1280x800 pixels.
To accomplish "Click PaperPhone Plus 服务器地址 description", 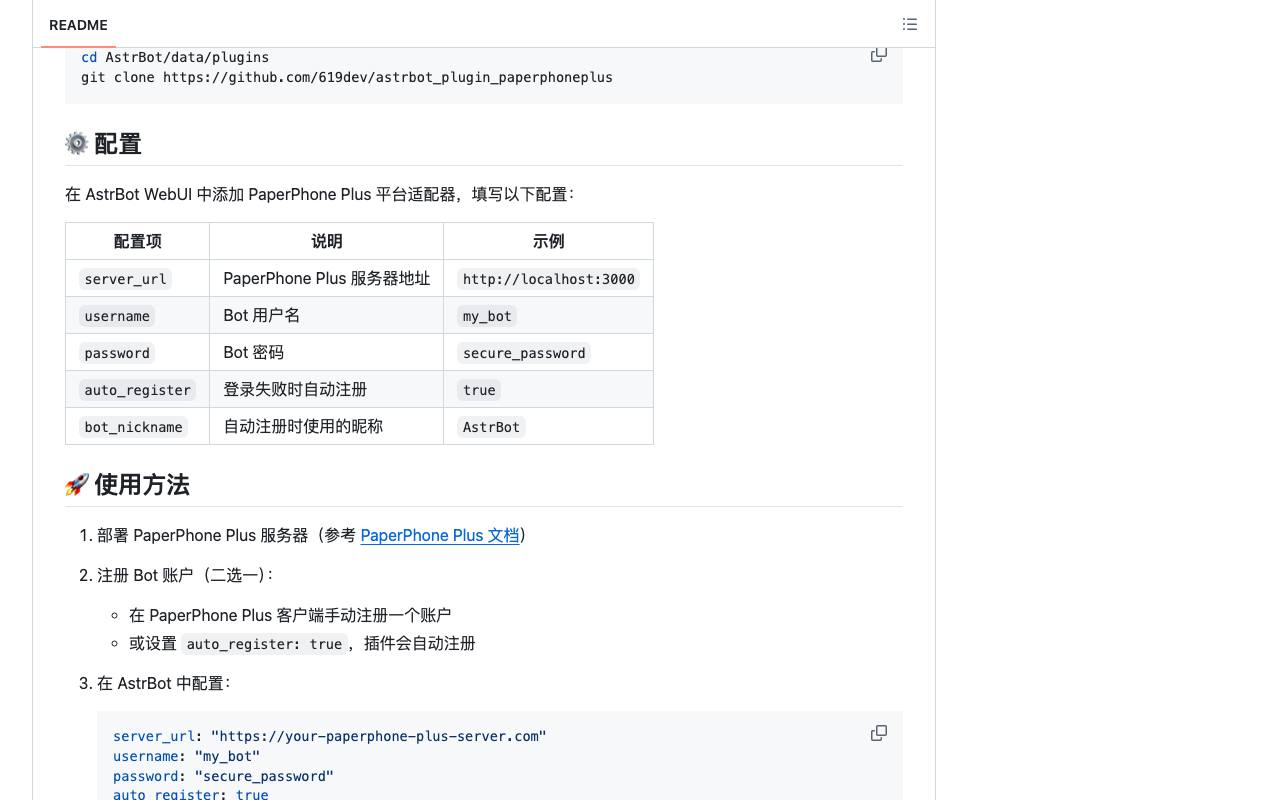I will pos(327,278).
